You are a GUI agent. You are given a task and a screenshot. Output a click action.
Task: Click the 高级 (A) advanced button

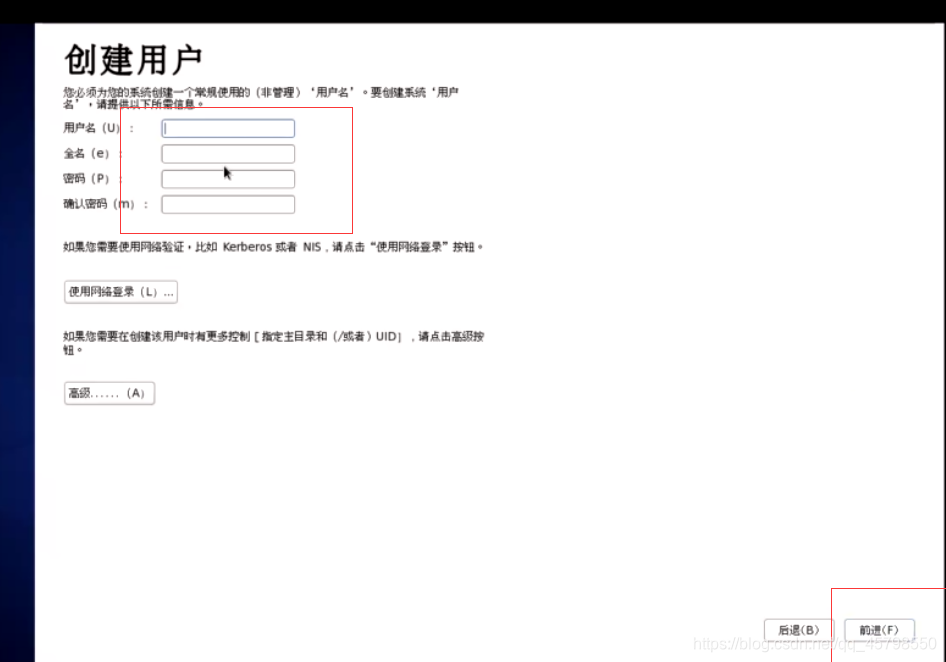pos(109,393)
